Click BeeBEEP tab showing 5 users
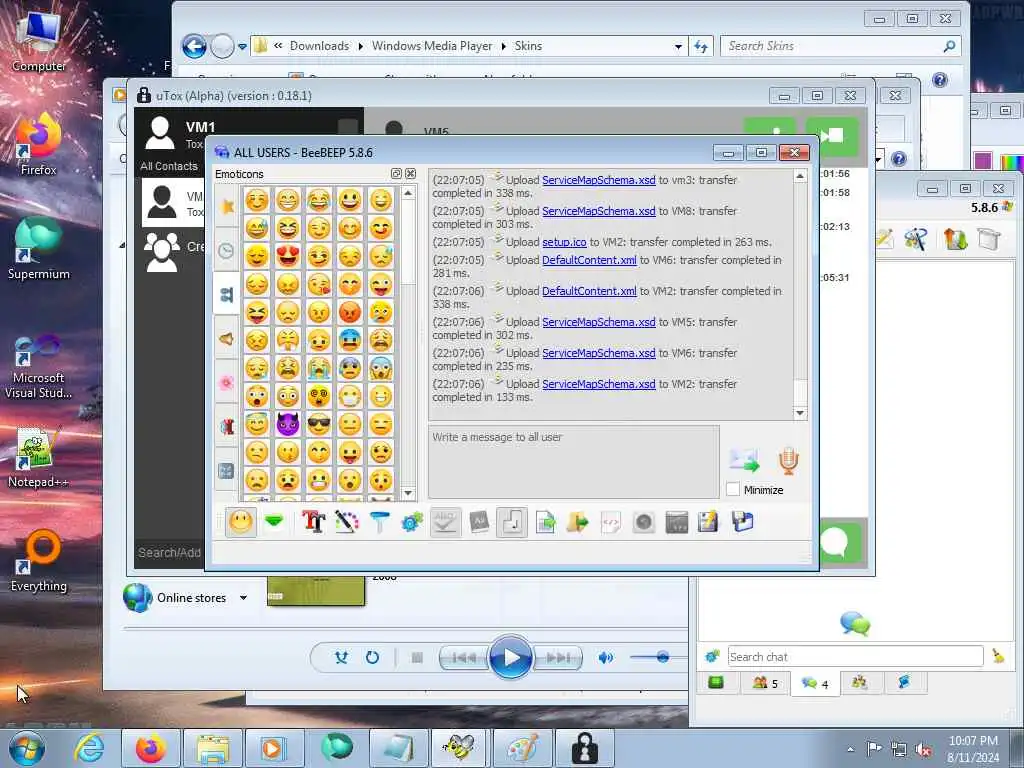Screen dimensions: 1024x768 (765, 683)
